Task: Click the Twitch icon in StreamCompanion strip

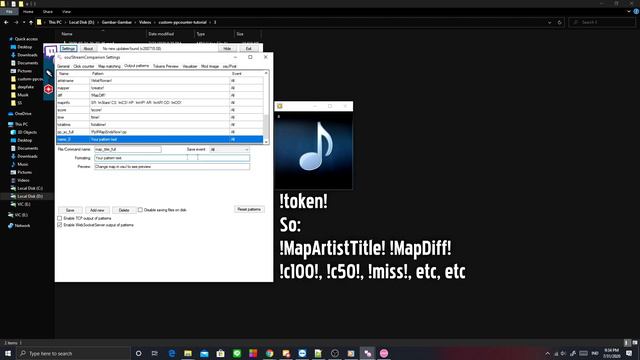Action: (x=50, y=51)
